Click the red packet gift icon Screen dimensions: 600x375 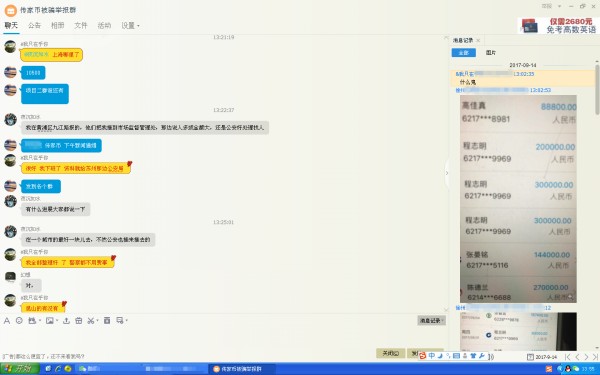click(78, 321)
